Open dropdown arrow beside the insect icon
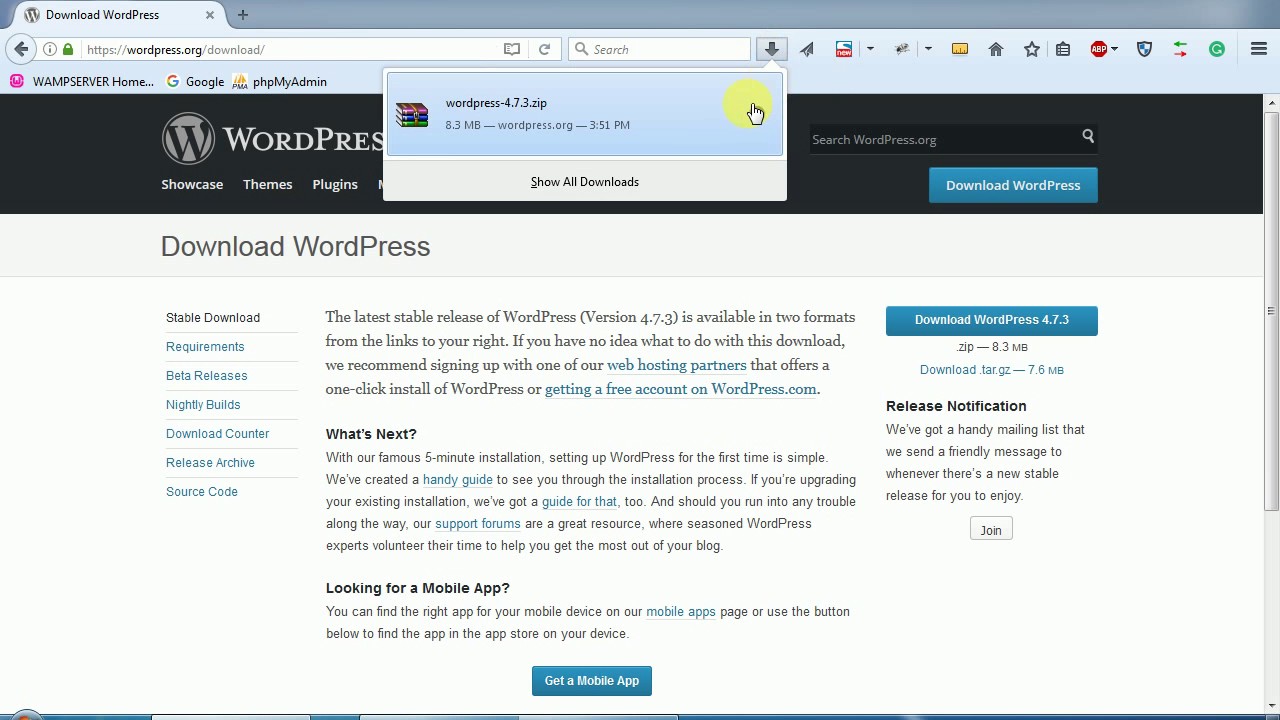 point(928,49)
